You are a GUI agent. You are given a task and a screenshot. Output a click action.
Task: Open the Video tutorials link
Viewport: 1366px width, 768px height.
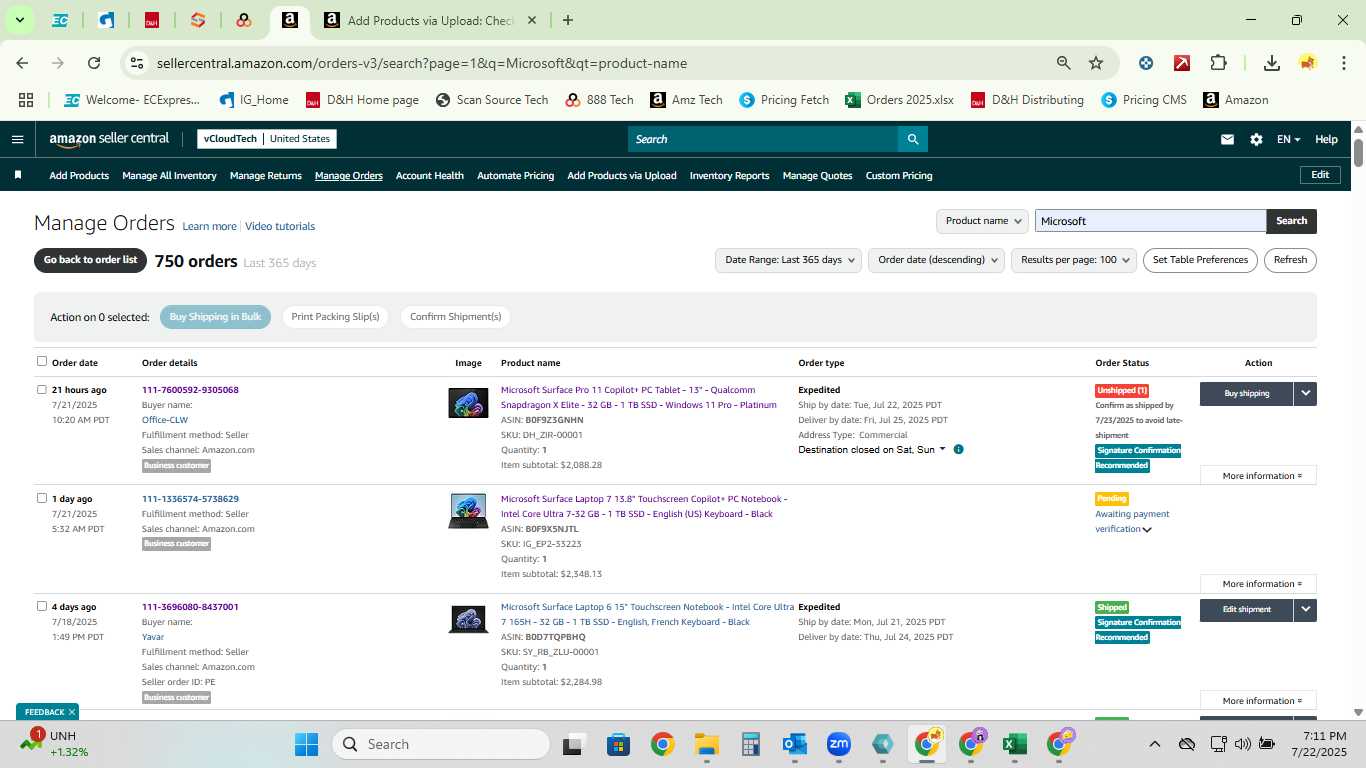point(280,227)
